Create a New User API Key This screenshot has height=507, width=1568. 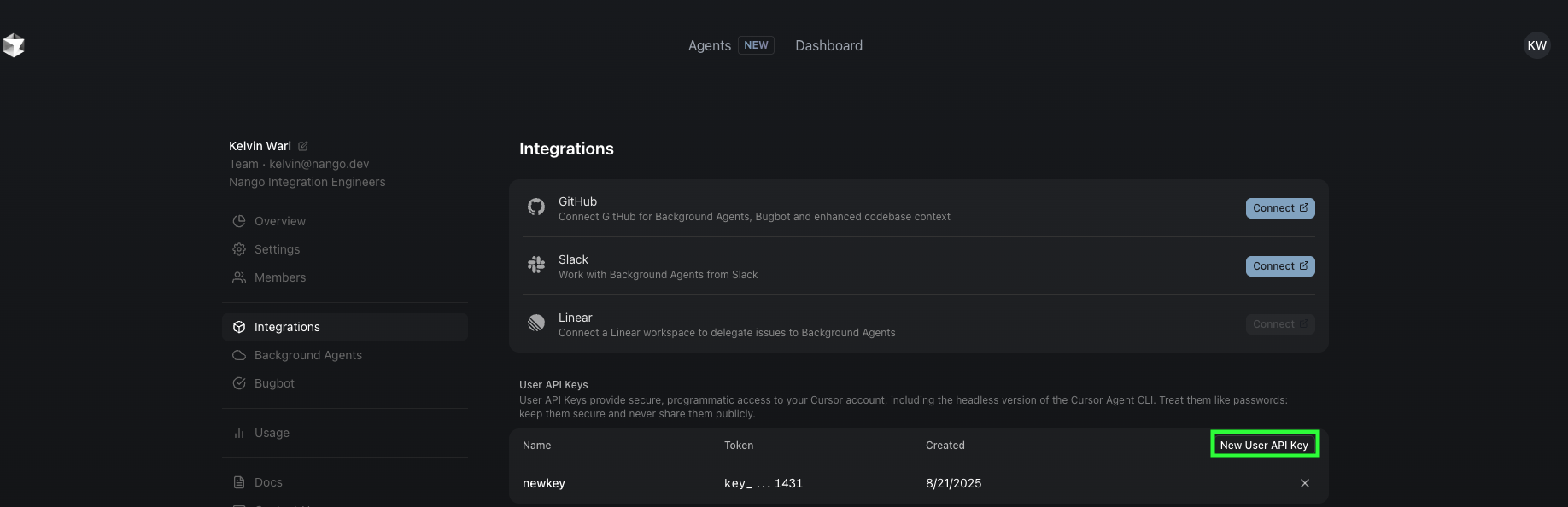click(1264, 445)
